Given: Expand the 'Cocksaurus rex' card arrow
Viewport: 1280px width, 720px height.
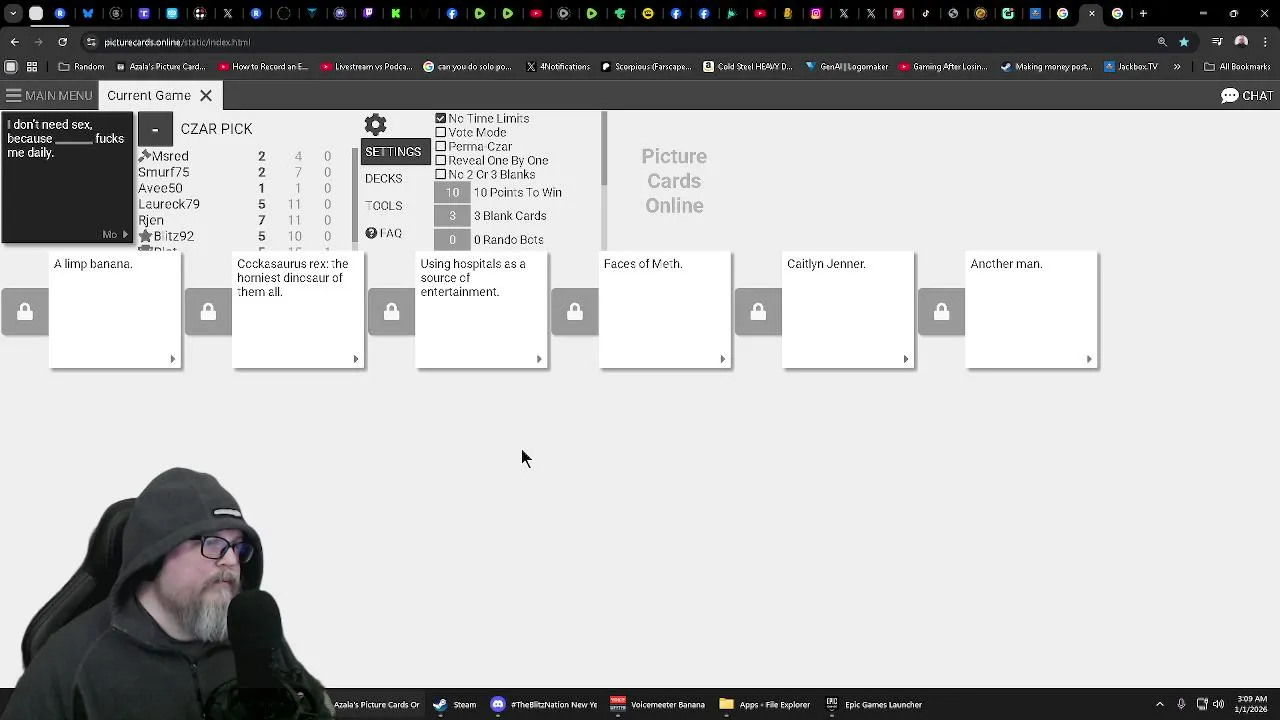Looking at the screenshot, I should [x=356, y=359].
